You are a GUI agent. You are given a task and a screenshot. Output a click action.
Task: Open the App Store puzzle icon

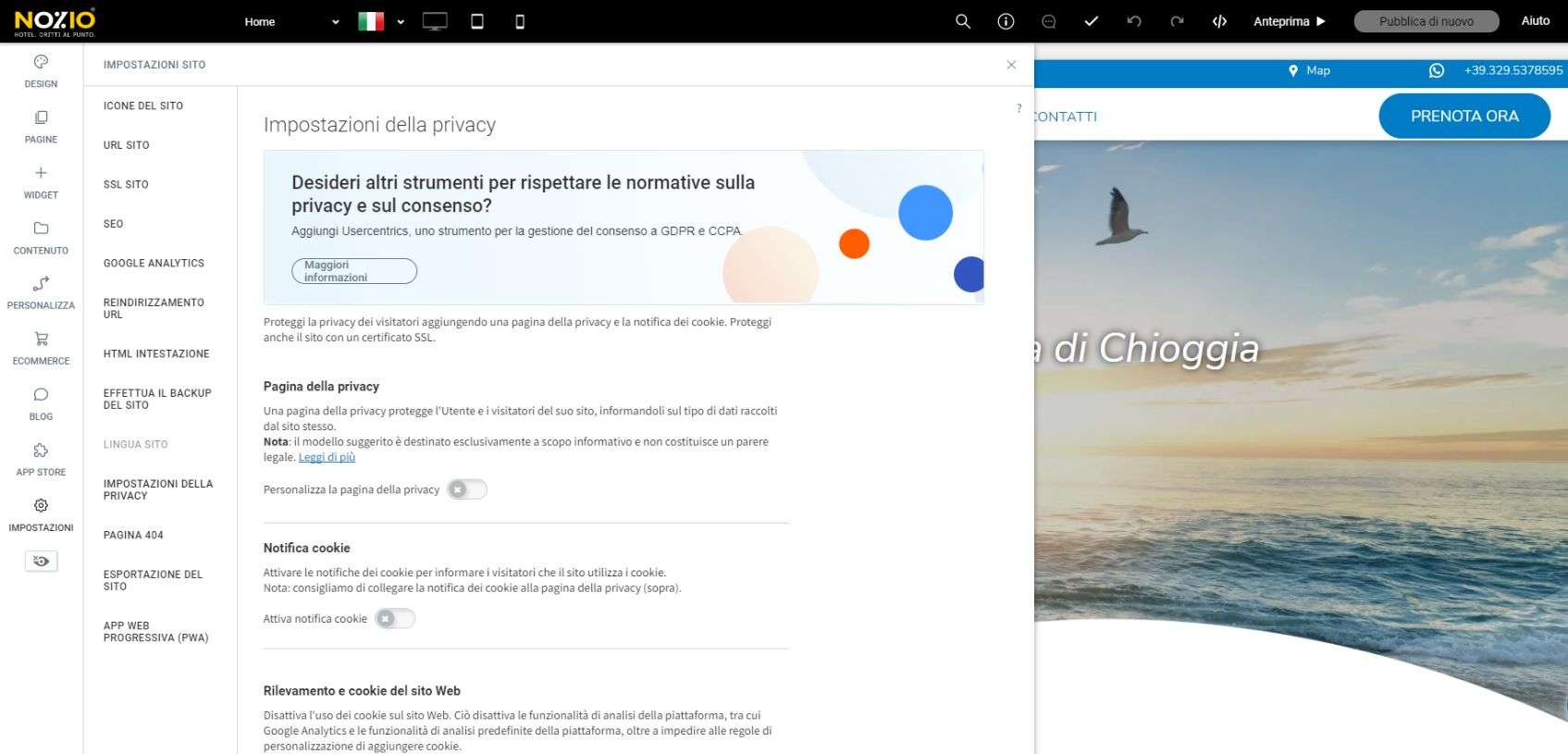click(x=41, y=451)
